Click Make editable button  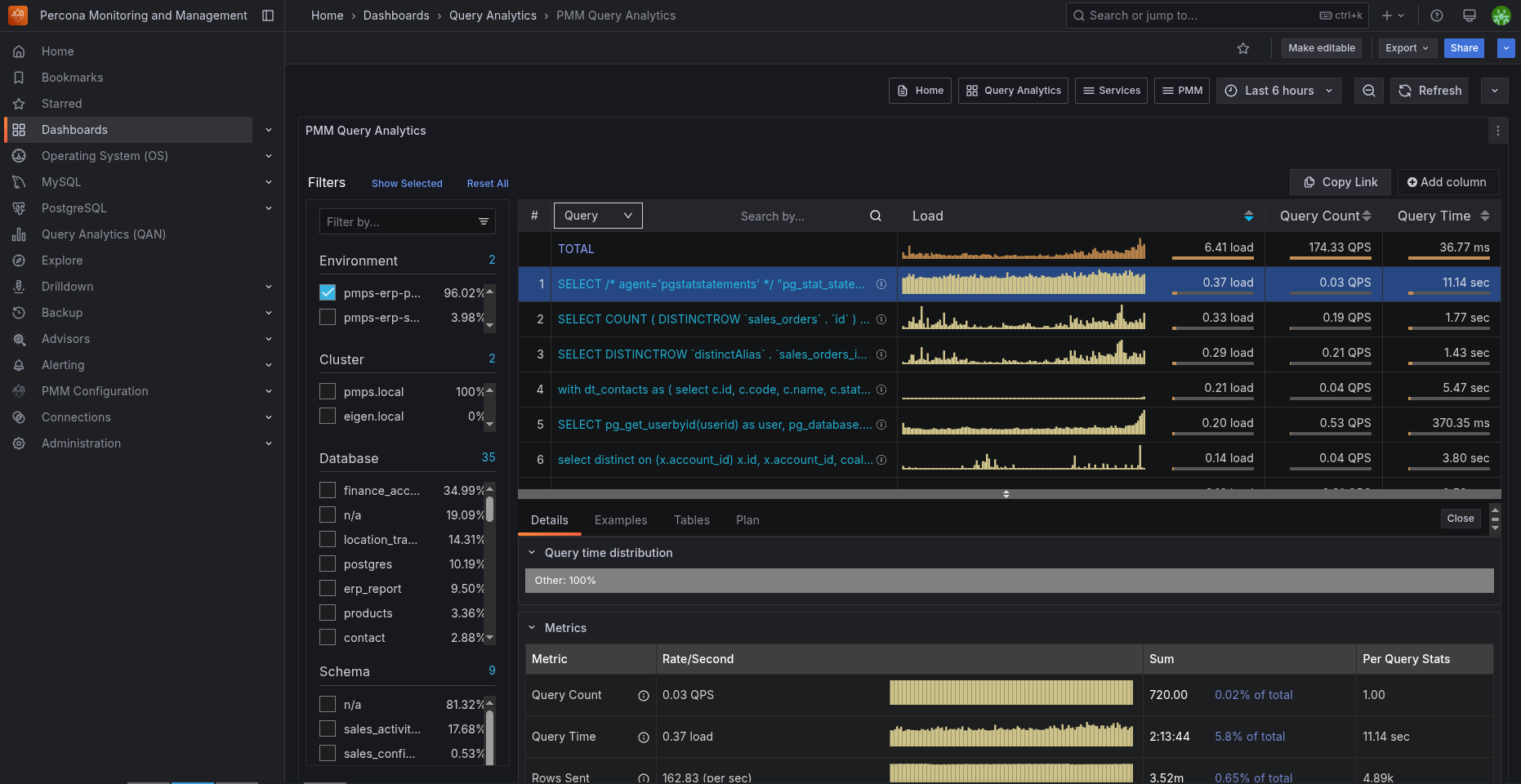pos(1322,48)
